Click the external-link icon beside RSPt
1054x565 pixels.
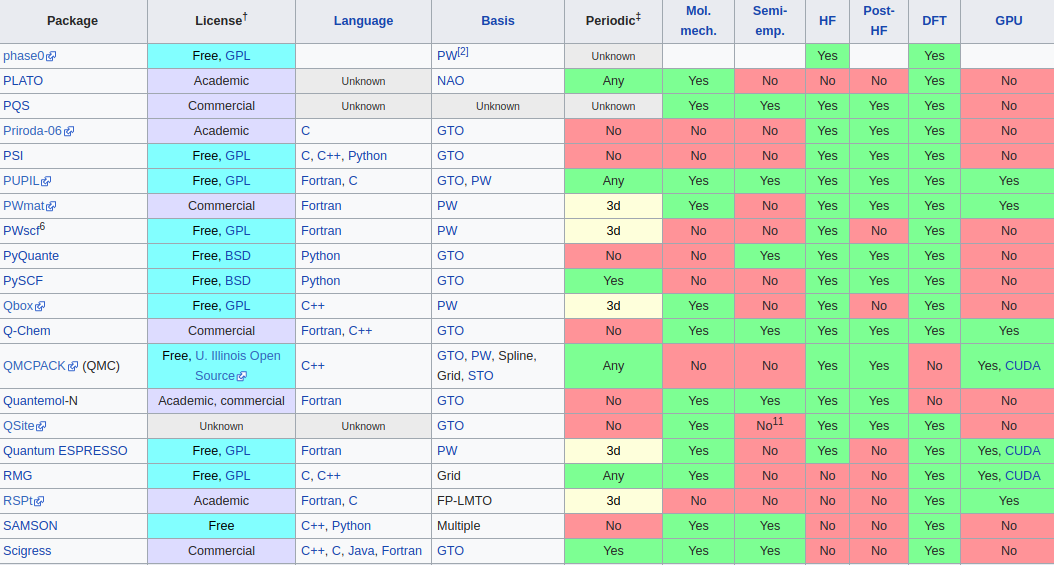pyautogui.click(x=40, y=501)
